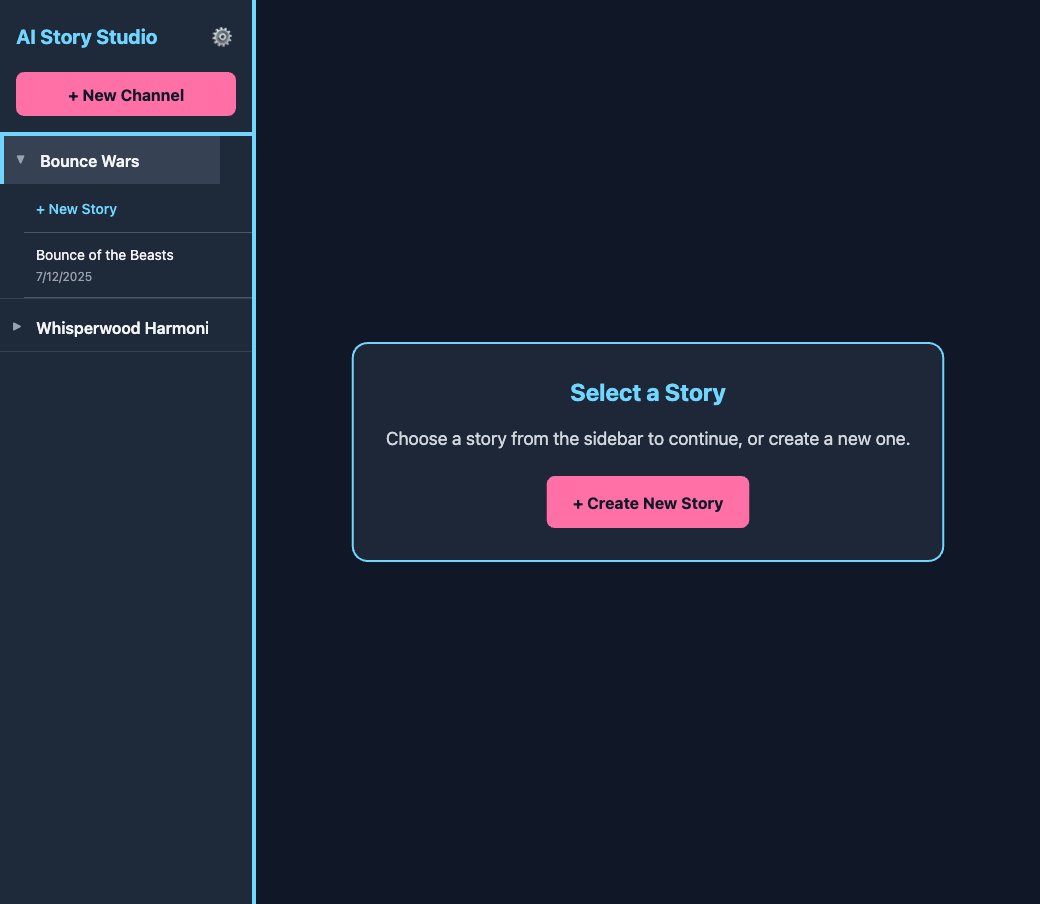Select the Bounce Wars channel name
1040x904 pixels.
pos(90,161)
